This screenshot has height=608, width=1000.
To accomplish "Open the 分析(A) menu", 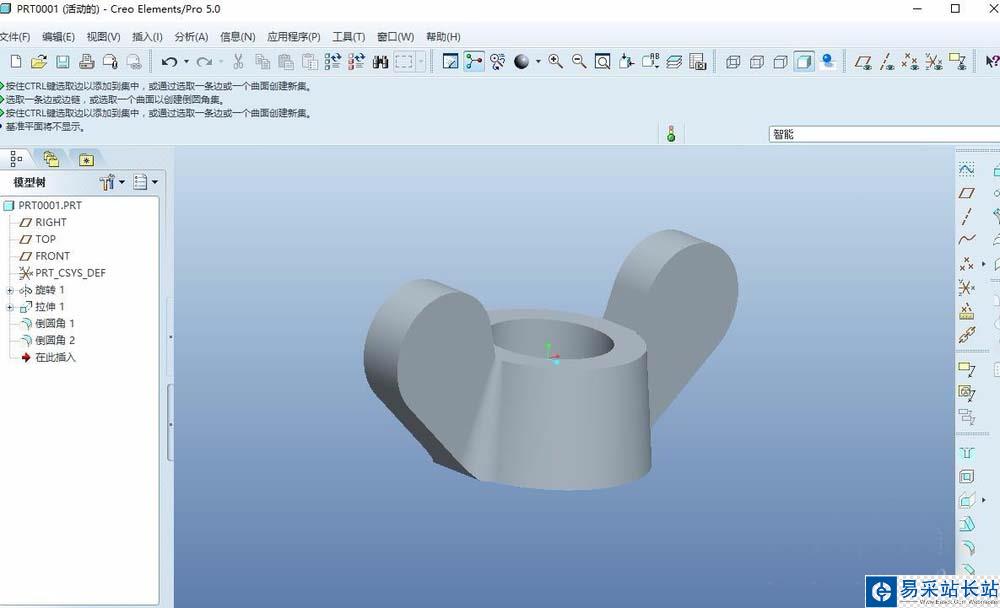I will point(191,37).
